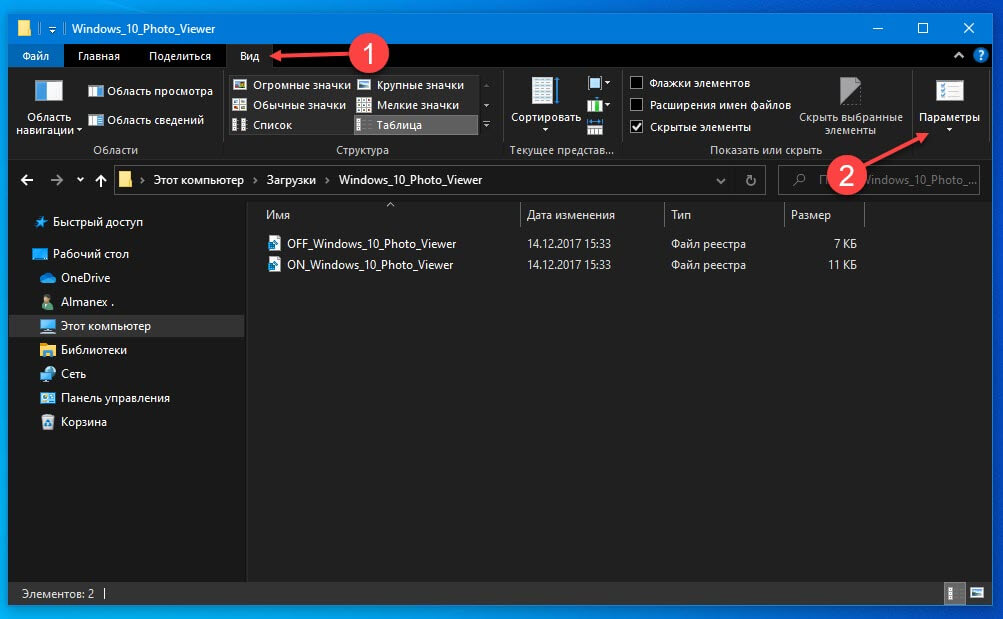The height and width of the screenshot is (619, 1003).
Task: Click the ON_Windows_10_Photo_Viewer 11 КБ size cell
Action: pos(842,265)
